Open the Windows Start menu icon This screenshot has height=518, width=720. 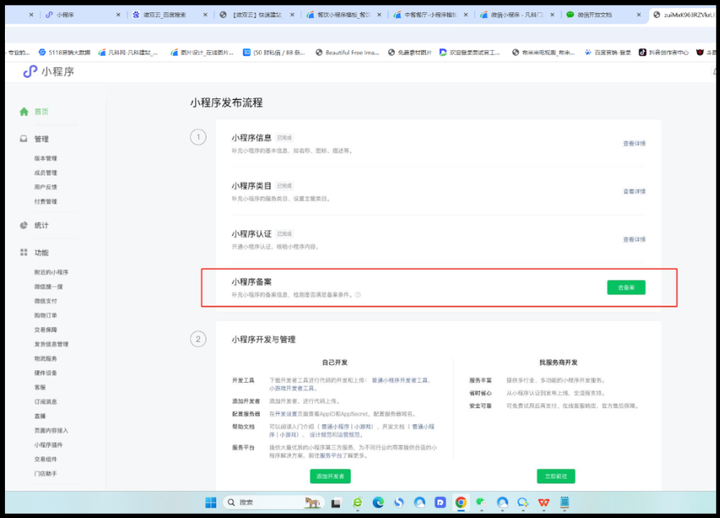[x=211, y=502]
